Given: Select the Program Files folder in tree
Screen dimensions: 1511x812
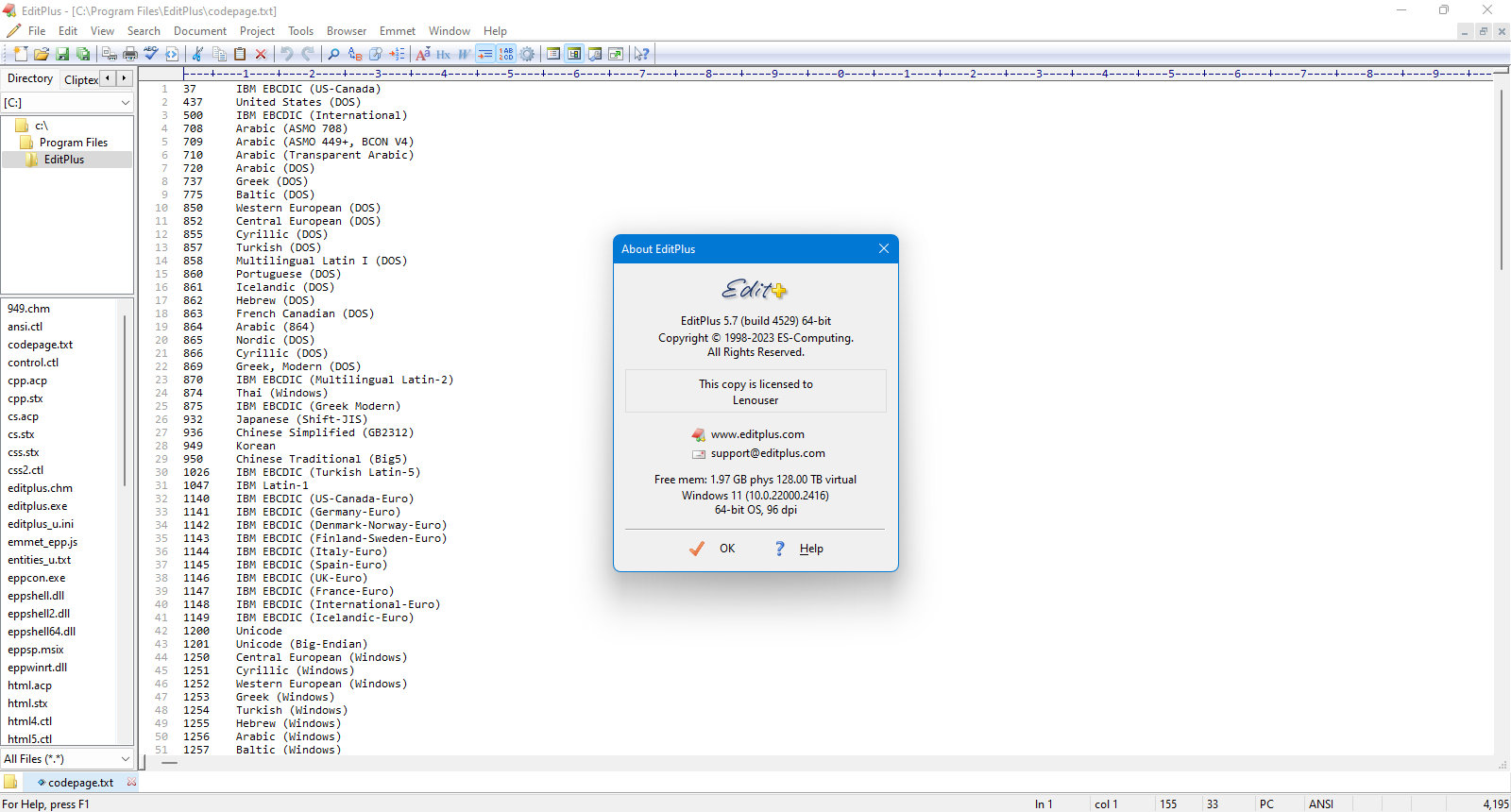Looking at the screenshot, I should click(x=74, y=143).
